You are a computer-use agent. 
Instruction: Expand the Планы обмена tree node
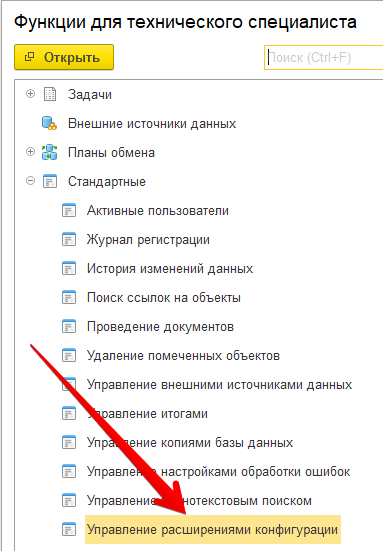point(31,152)
